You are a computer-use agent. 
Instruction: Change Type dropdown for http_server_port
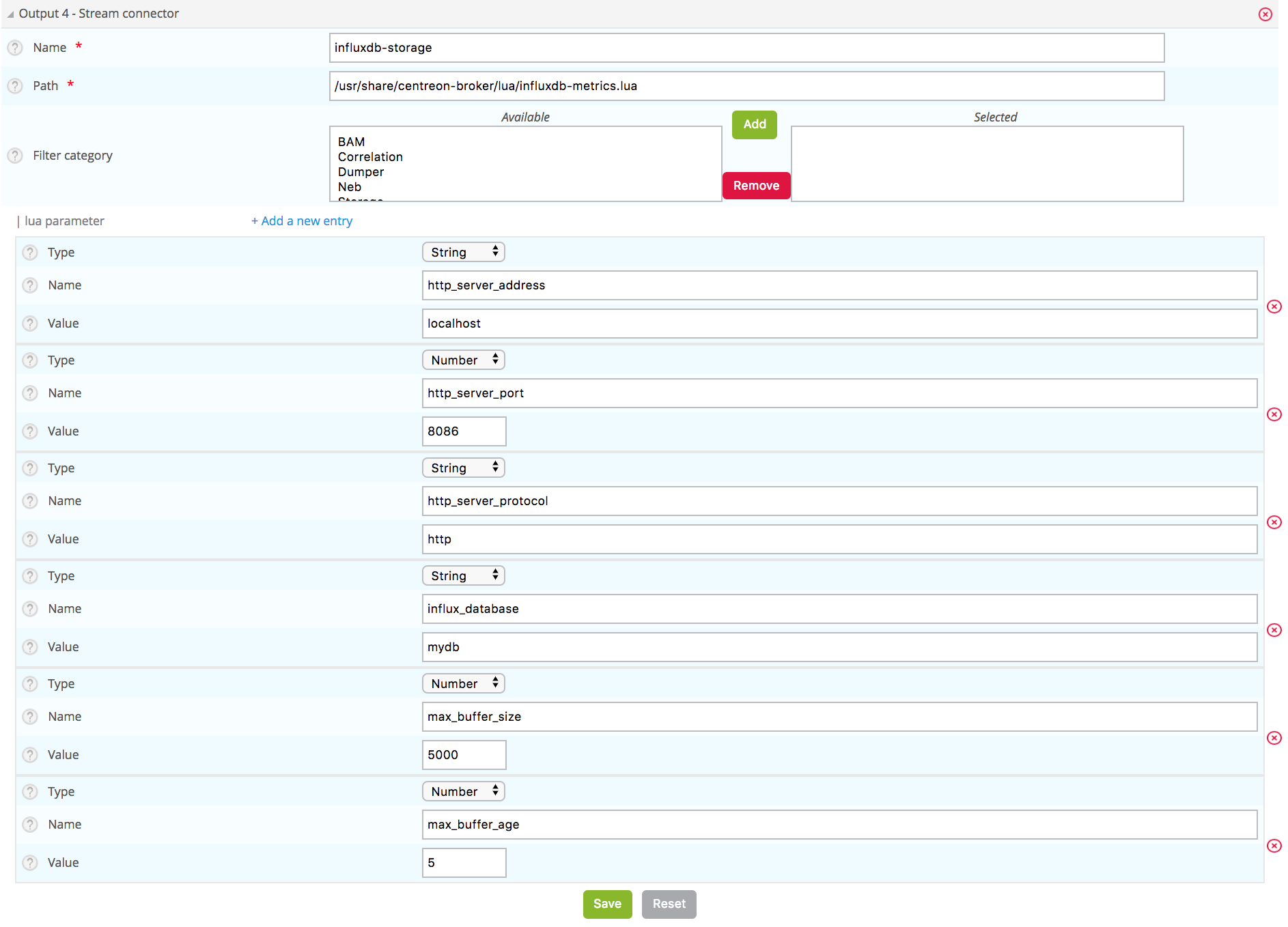(x=463, y=360)
